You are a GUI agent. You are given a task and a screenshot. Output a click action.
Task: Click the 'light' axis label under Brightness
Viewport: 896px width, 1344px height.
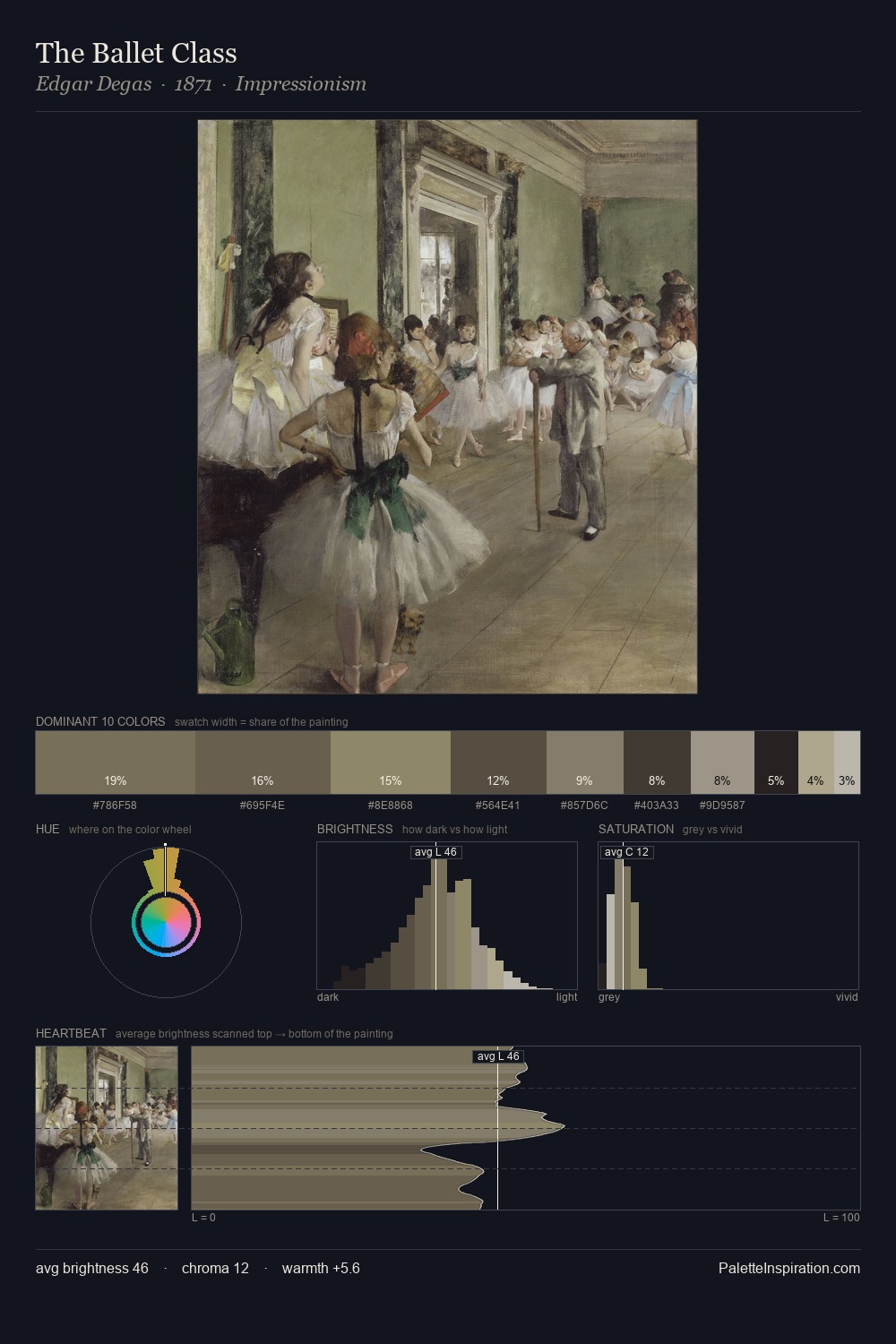[566, 997]
